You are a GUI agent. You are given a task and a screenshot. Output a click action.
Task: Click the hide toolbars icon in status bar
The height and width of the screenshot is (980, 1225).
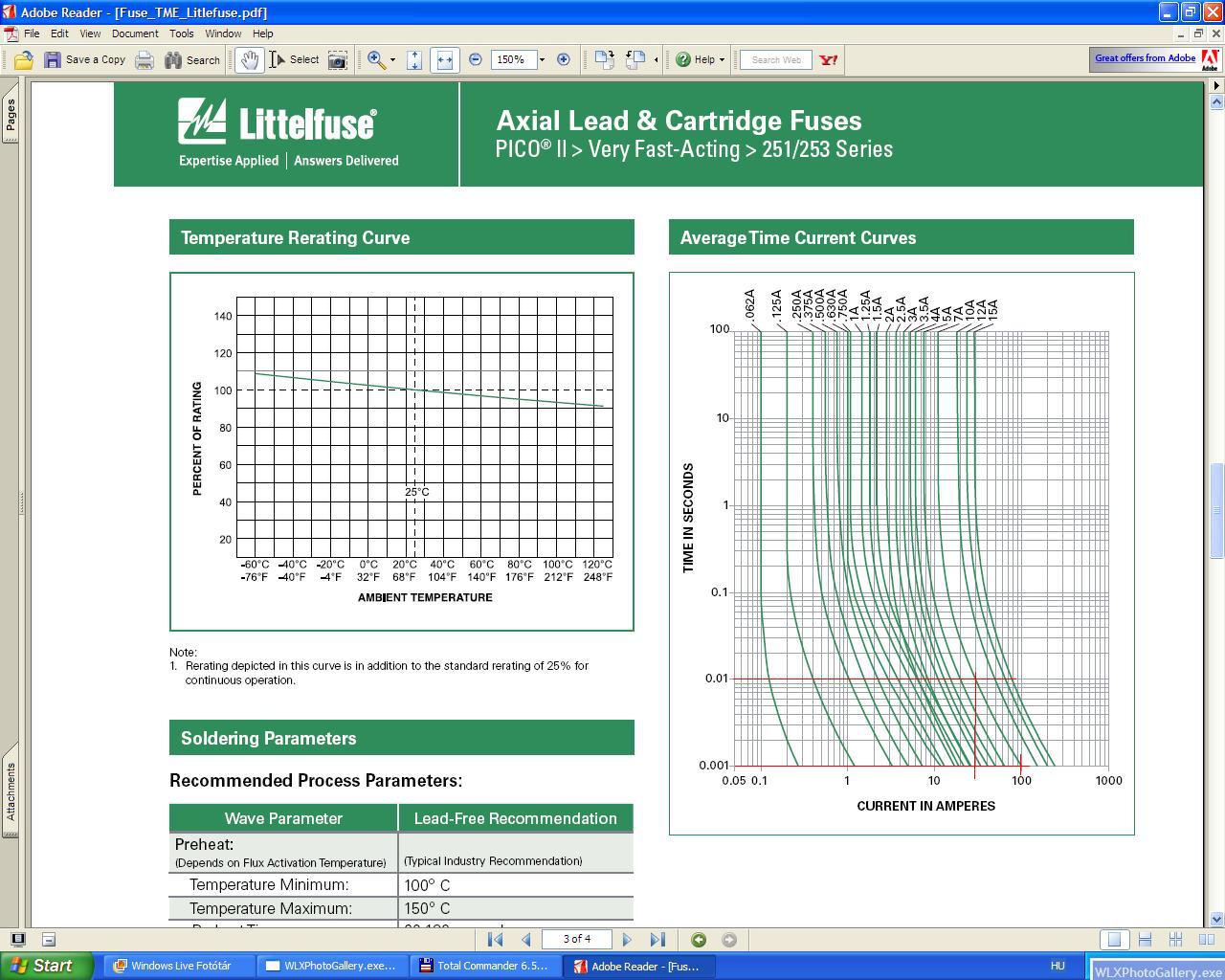[49, 940]
